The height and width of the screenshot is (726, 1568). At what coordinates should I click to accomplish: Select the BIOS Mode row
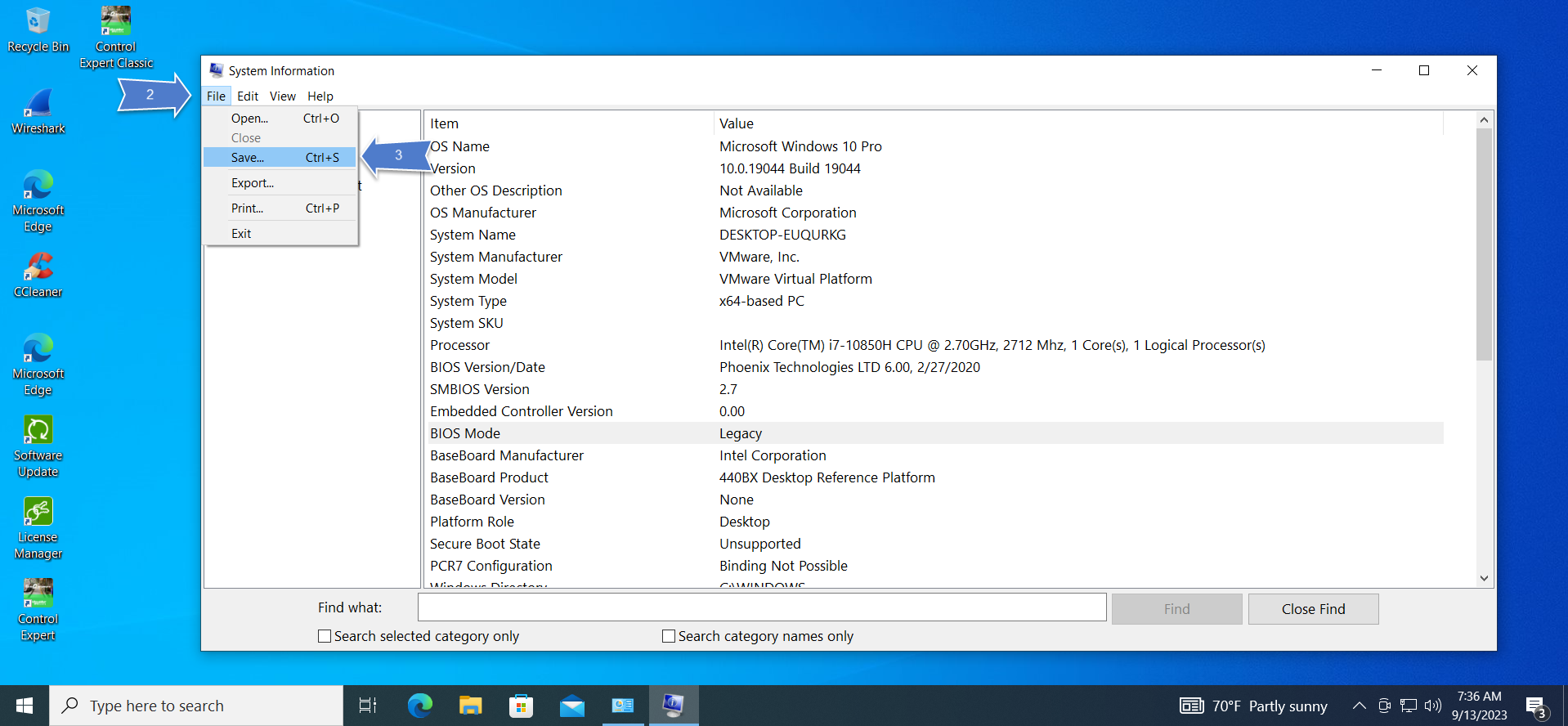pos(934,433)
